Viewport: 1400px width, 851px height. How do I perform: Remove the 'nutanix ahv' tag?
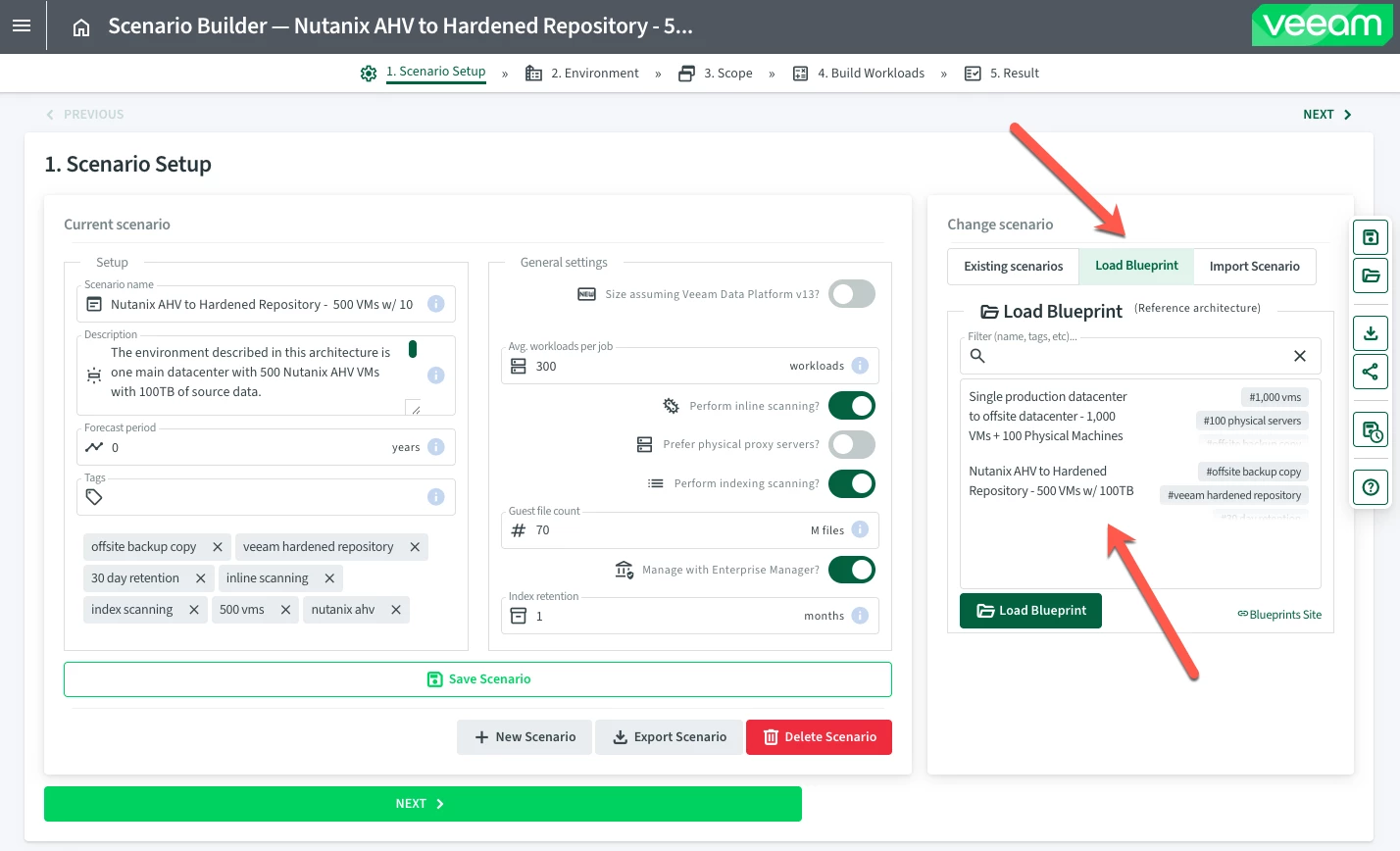tap(396, 610)
